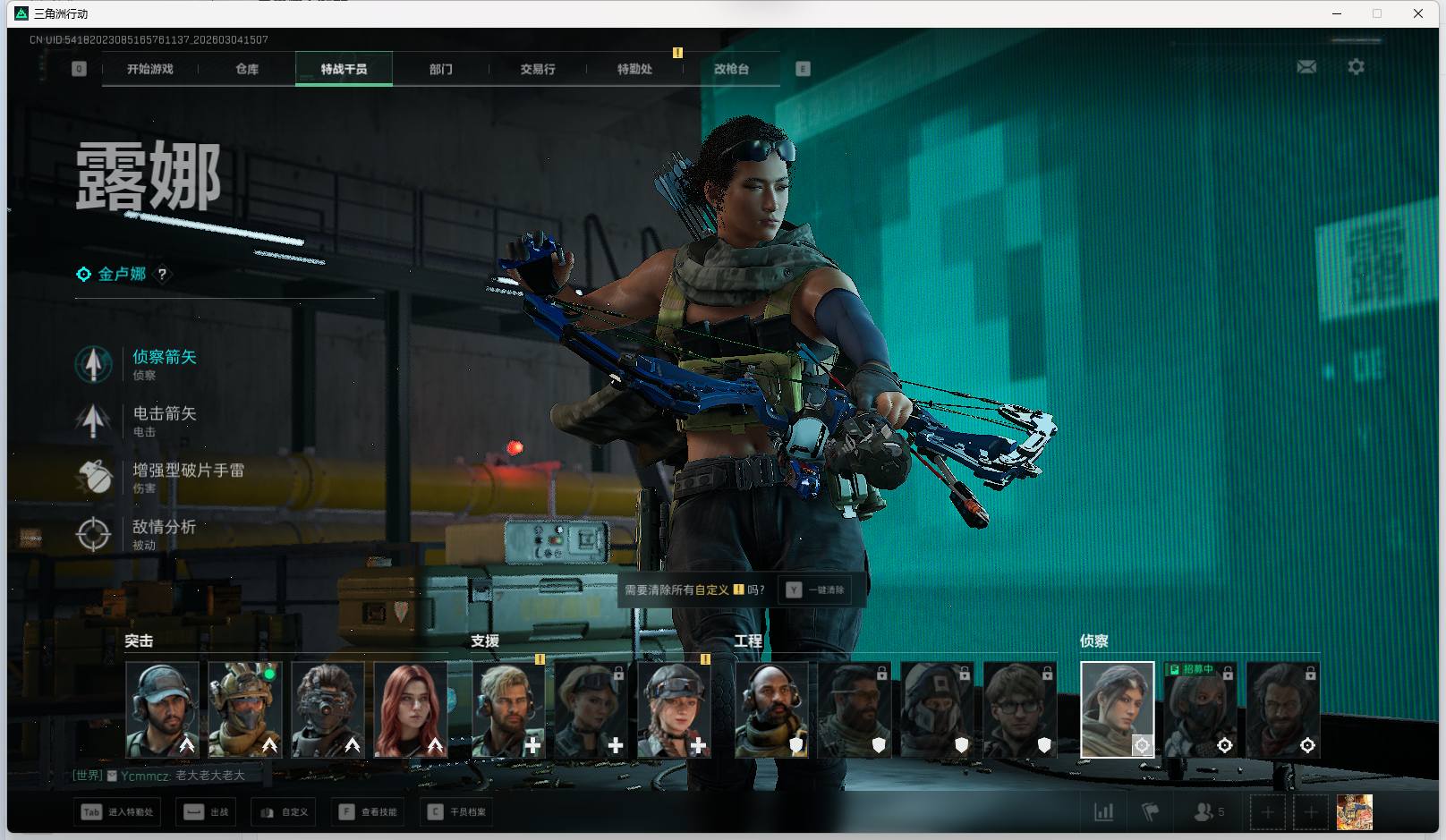Viewport: 1446px width, 840px height.
Task: Click the 查看技能 button
Action: [369, 812]
